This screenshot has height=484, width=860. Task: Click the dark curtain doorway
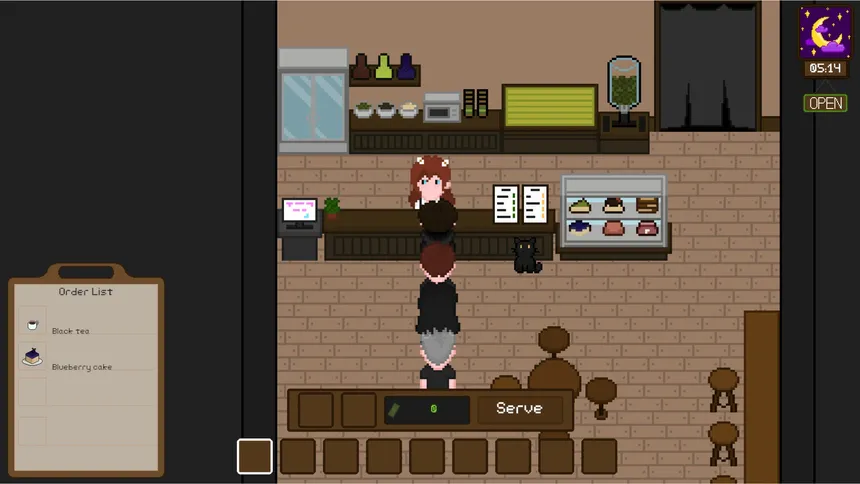708,67
